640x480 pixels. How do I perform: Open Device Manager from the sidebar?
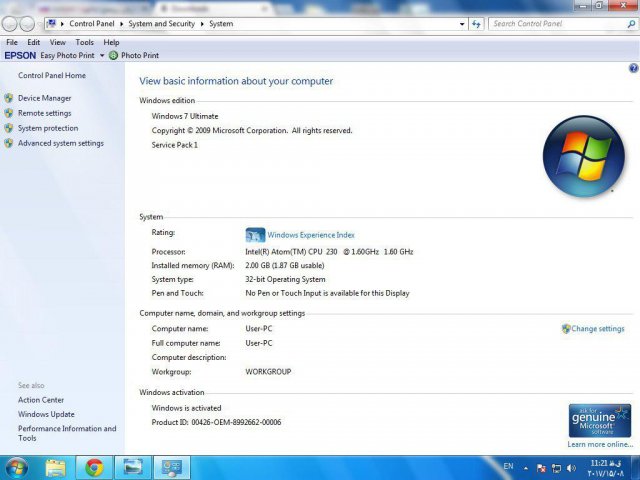[x=44, y=98]
